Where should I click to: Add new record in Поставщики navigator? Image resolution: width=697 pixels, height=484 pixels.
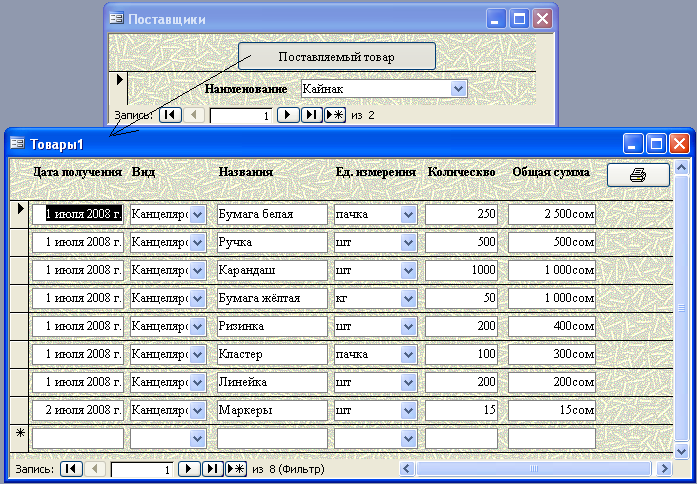click(x=335, y=115)
